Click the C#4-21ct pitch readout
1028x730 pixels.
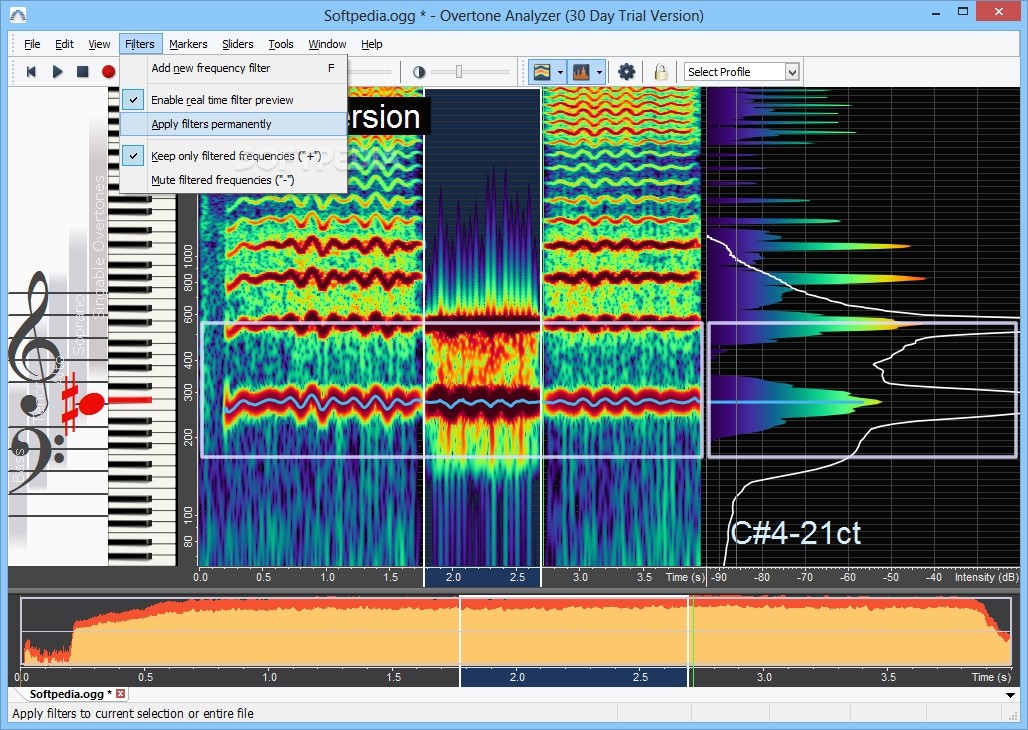click(x=795, y=533)
